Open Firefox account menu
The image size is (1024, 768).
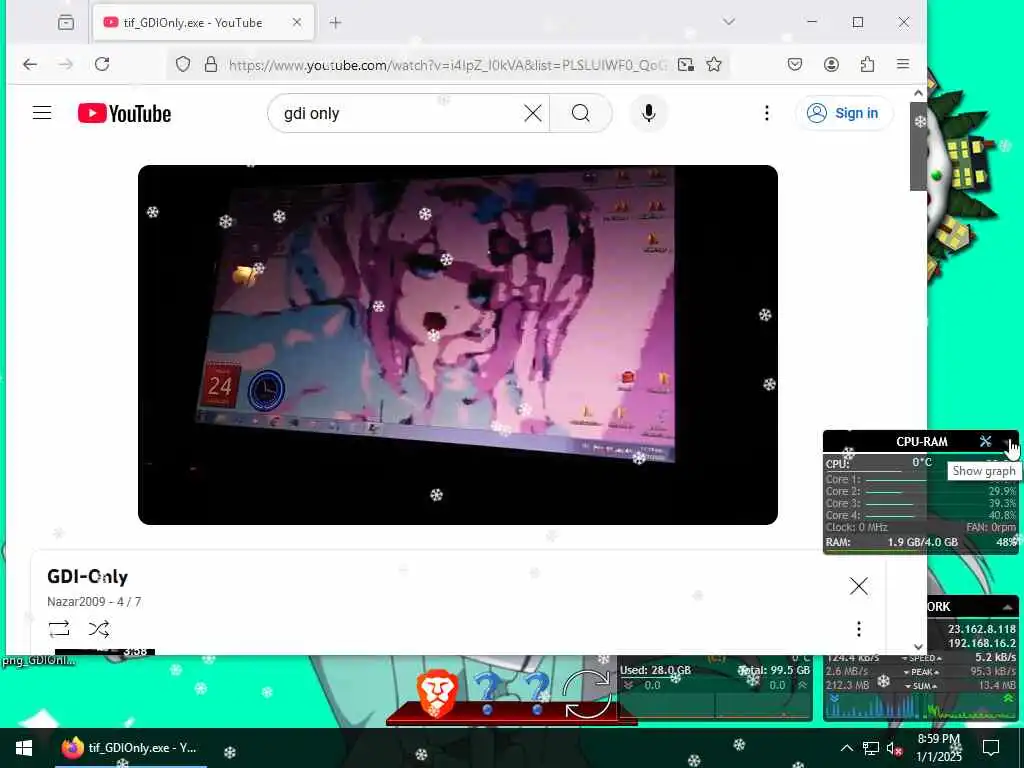pos(831,64)
